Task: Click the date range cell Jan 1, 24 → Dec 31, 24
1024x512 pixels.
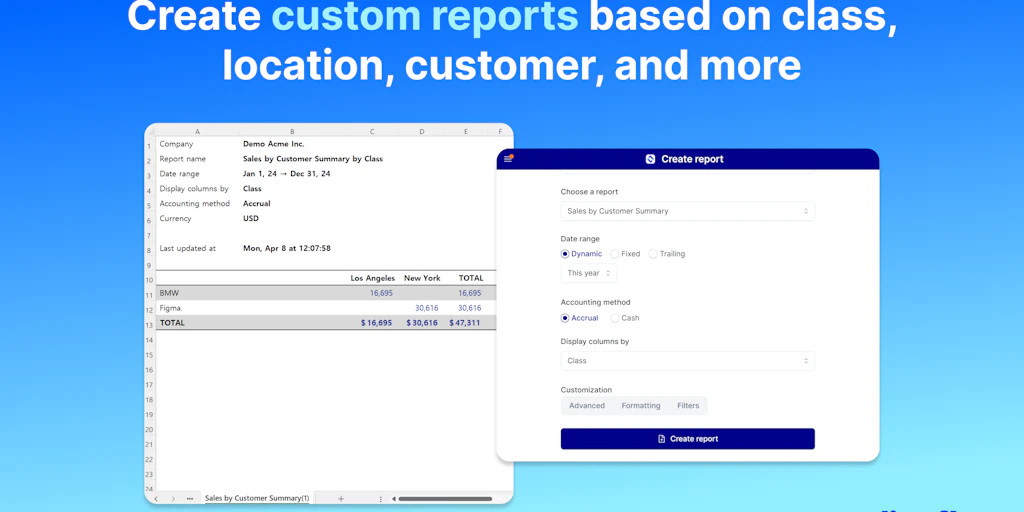Action: [x=287, y=174]
